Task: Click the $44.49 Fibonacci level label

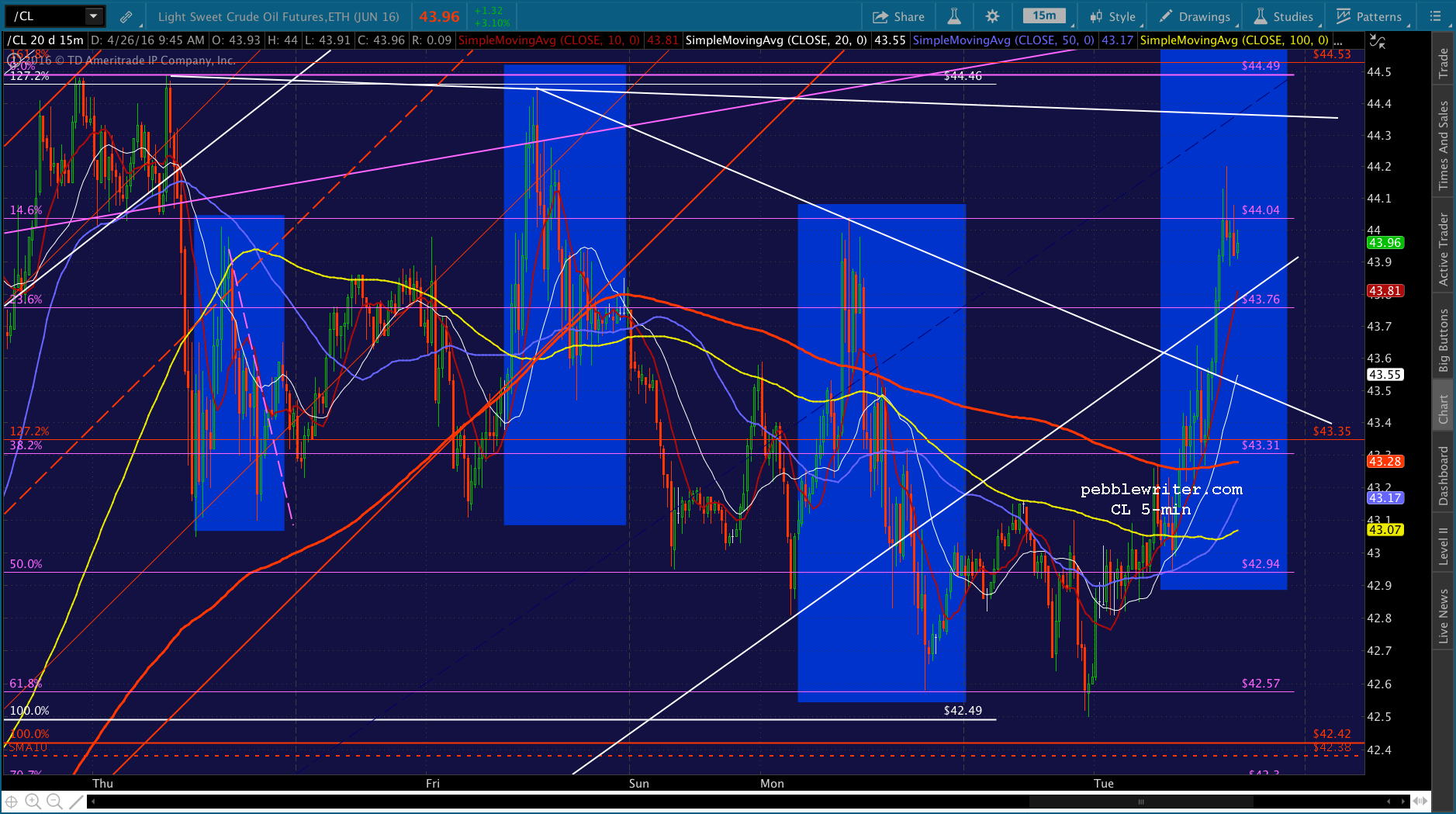Action: [x=1261, y=66]
